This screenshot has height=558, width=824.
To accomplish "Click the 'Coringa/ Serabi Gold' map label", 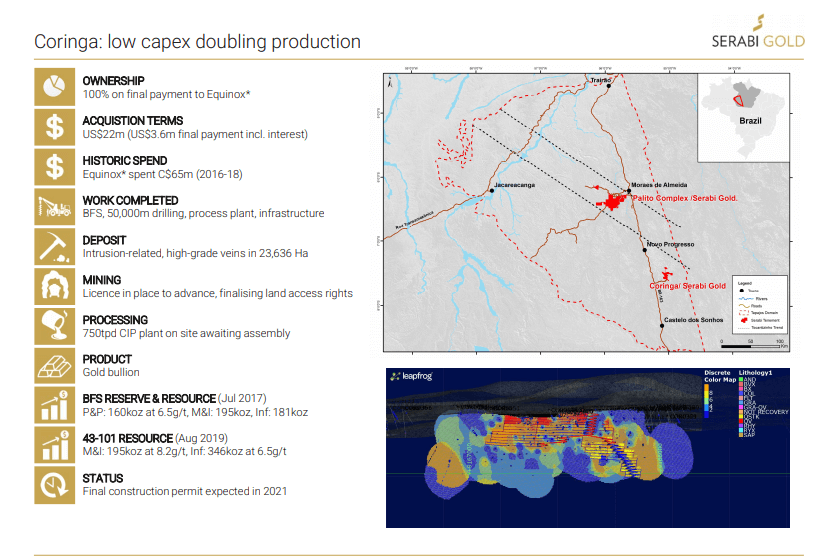I will click(x=687, y=286).
